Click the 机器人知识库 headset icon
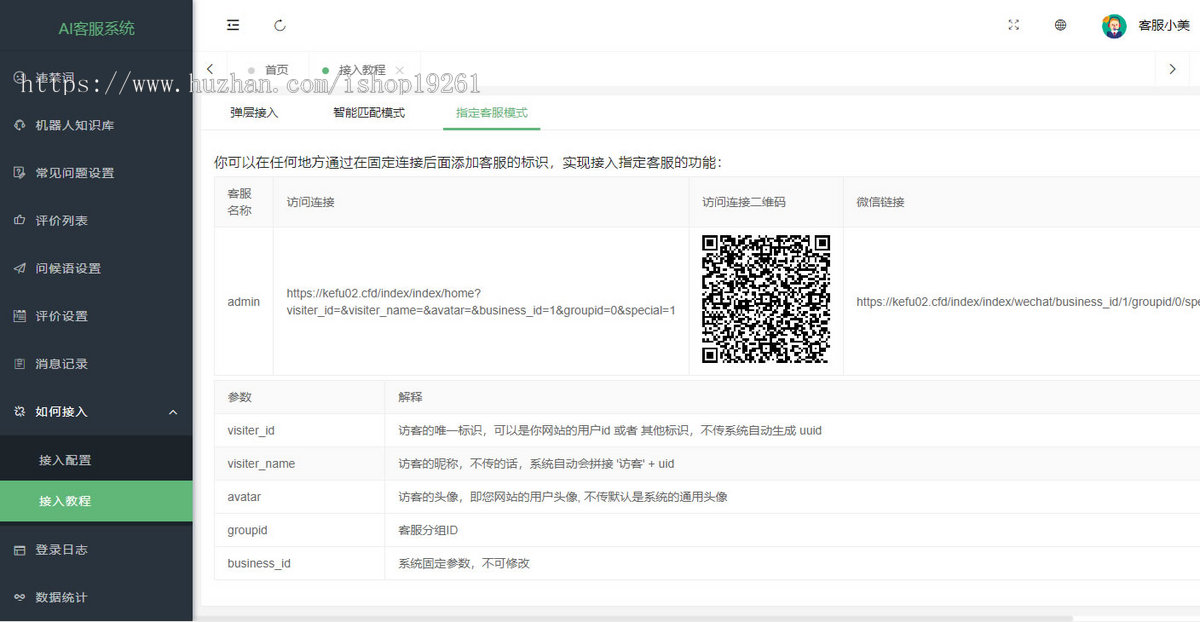 point(19,125)
